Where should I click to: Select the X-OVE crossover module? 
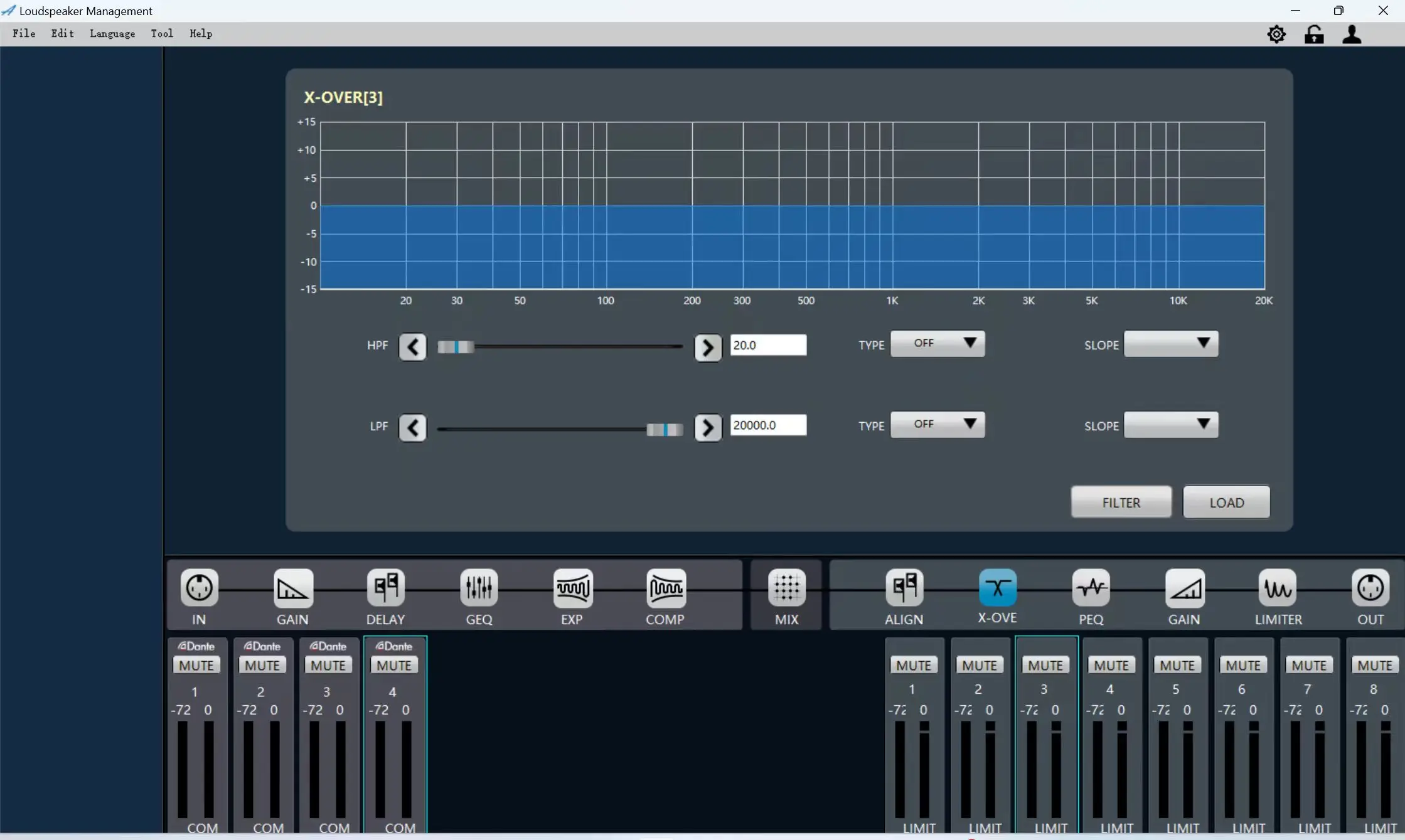[x=997, y=588]
